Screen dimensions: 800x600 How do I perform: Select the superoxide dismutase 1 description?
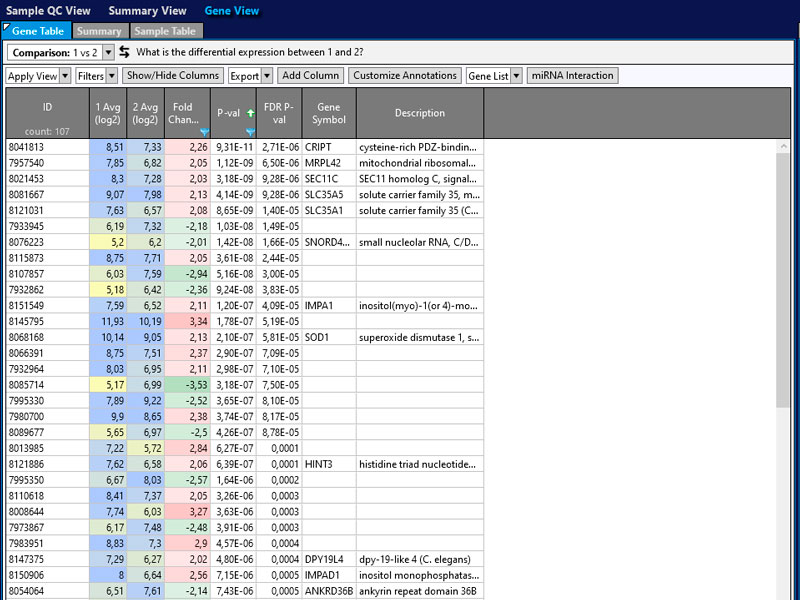tap(420, 337)
